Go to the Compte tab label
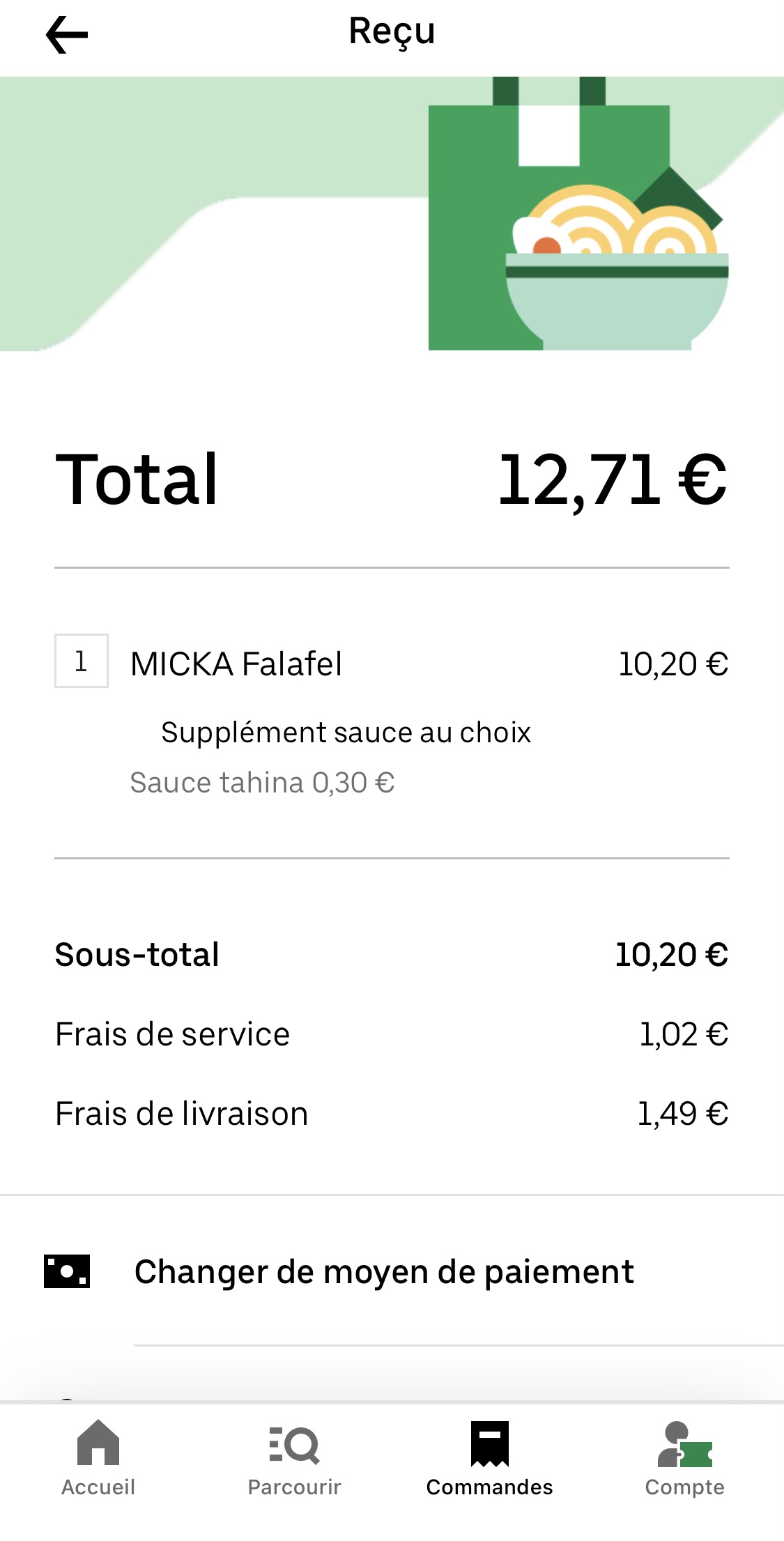The height and width of the screenshot is (1541, 784). [684, 1487]
